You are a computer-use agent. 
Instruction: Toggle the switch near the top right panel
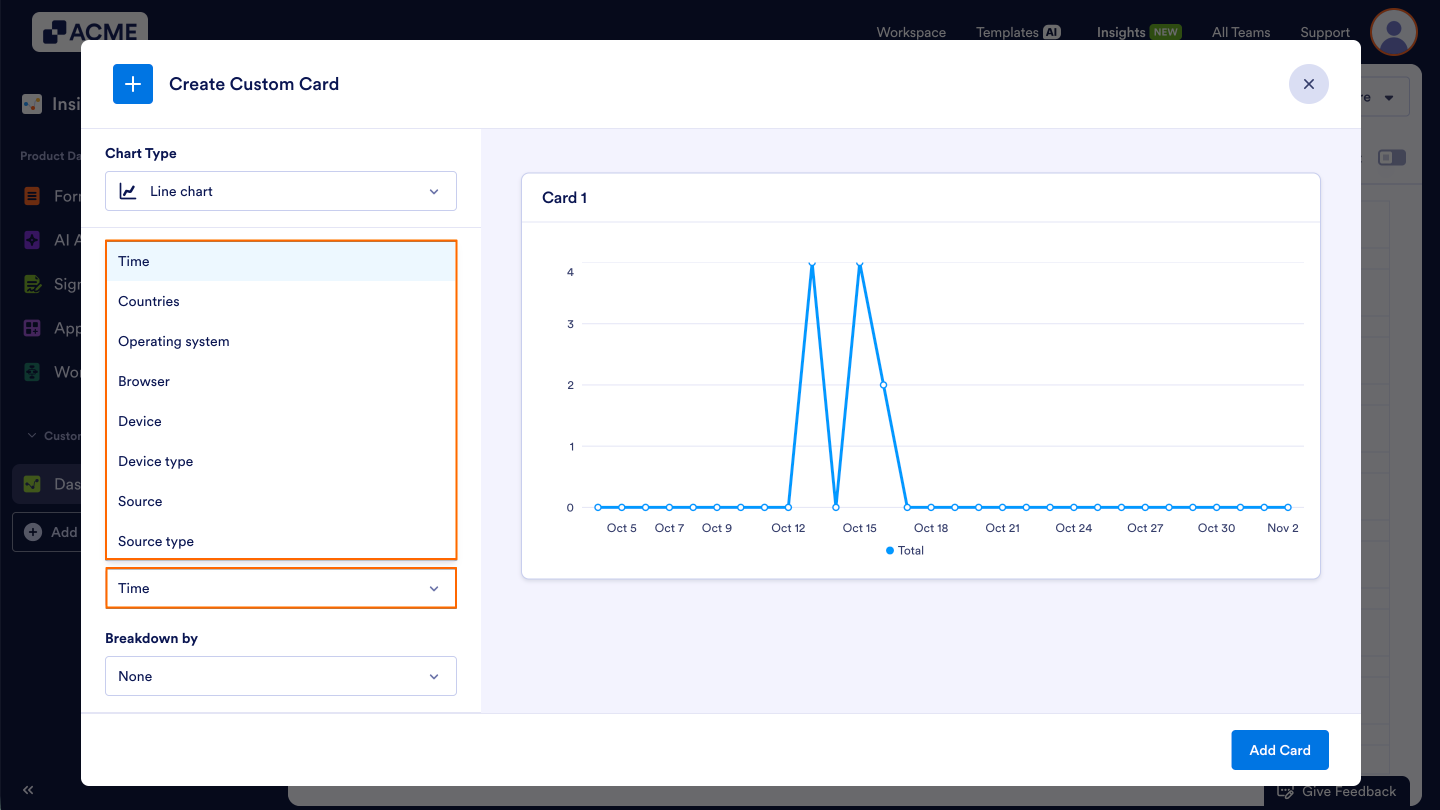[1392, 157]
